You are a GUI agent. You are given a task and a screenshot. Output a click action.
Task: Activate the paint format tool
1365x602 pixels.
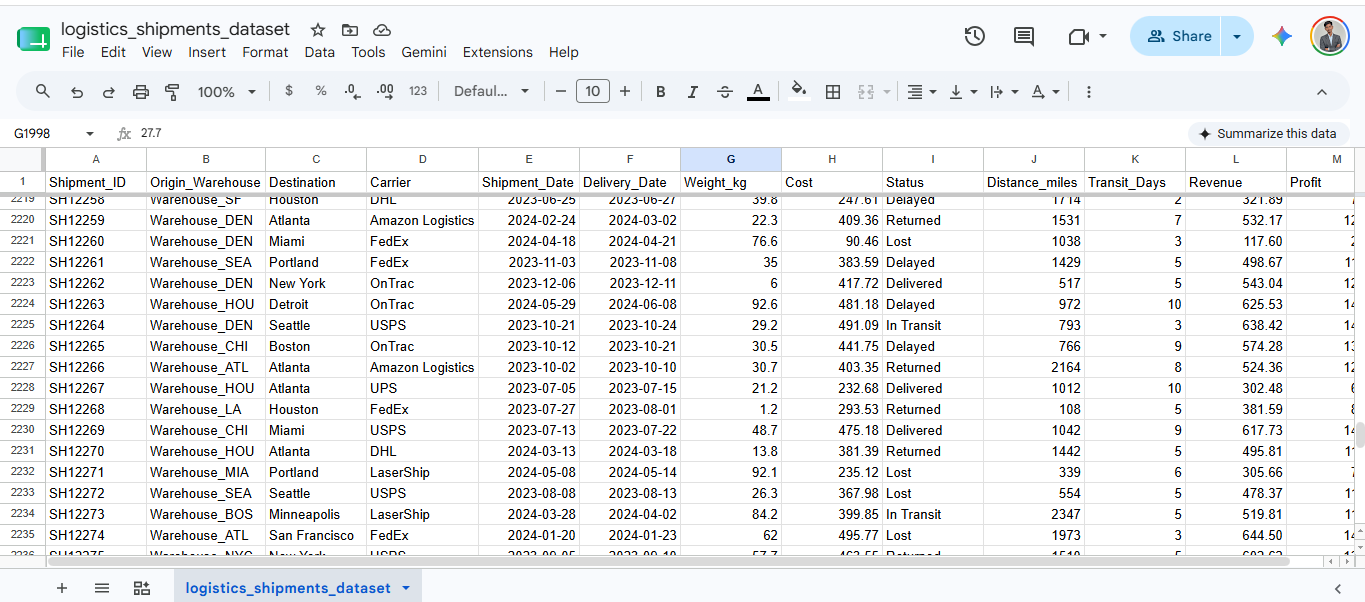click(x=172, y=91)
